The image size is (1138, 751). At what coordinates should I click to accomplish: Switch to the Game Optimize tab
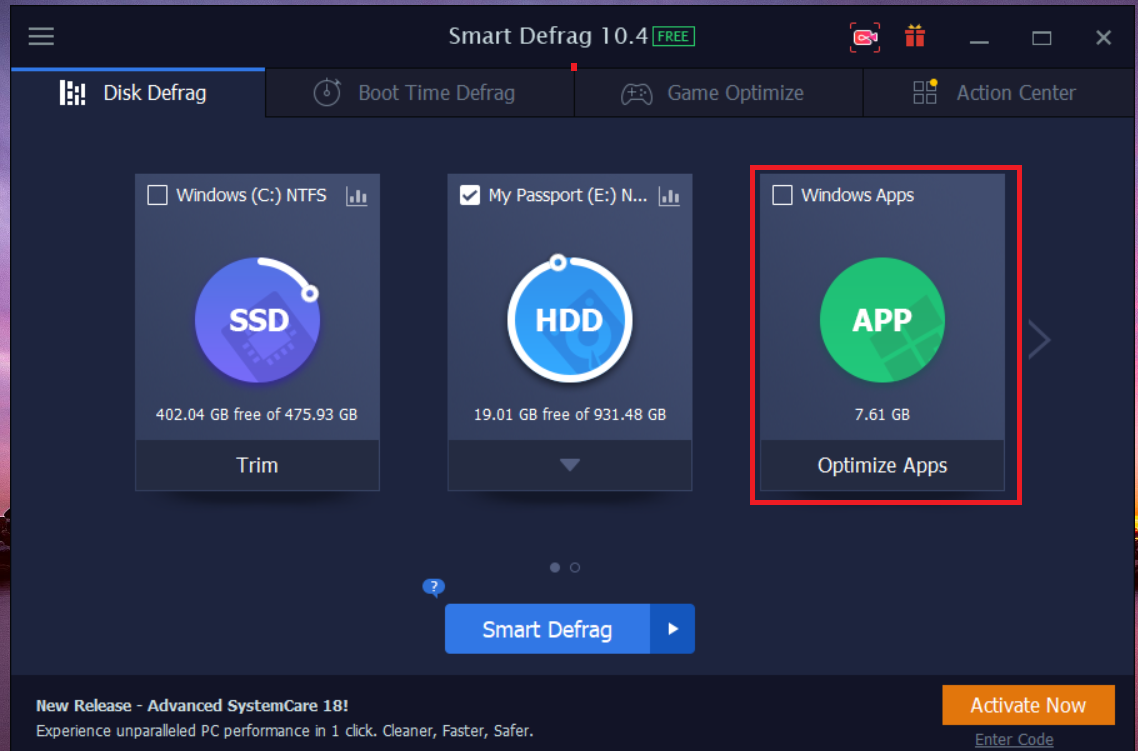pos(719,93)
